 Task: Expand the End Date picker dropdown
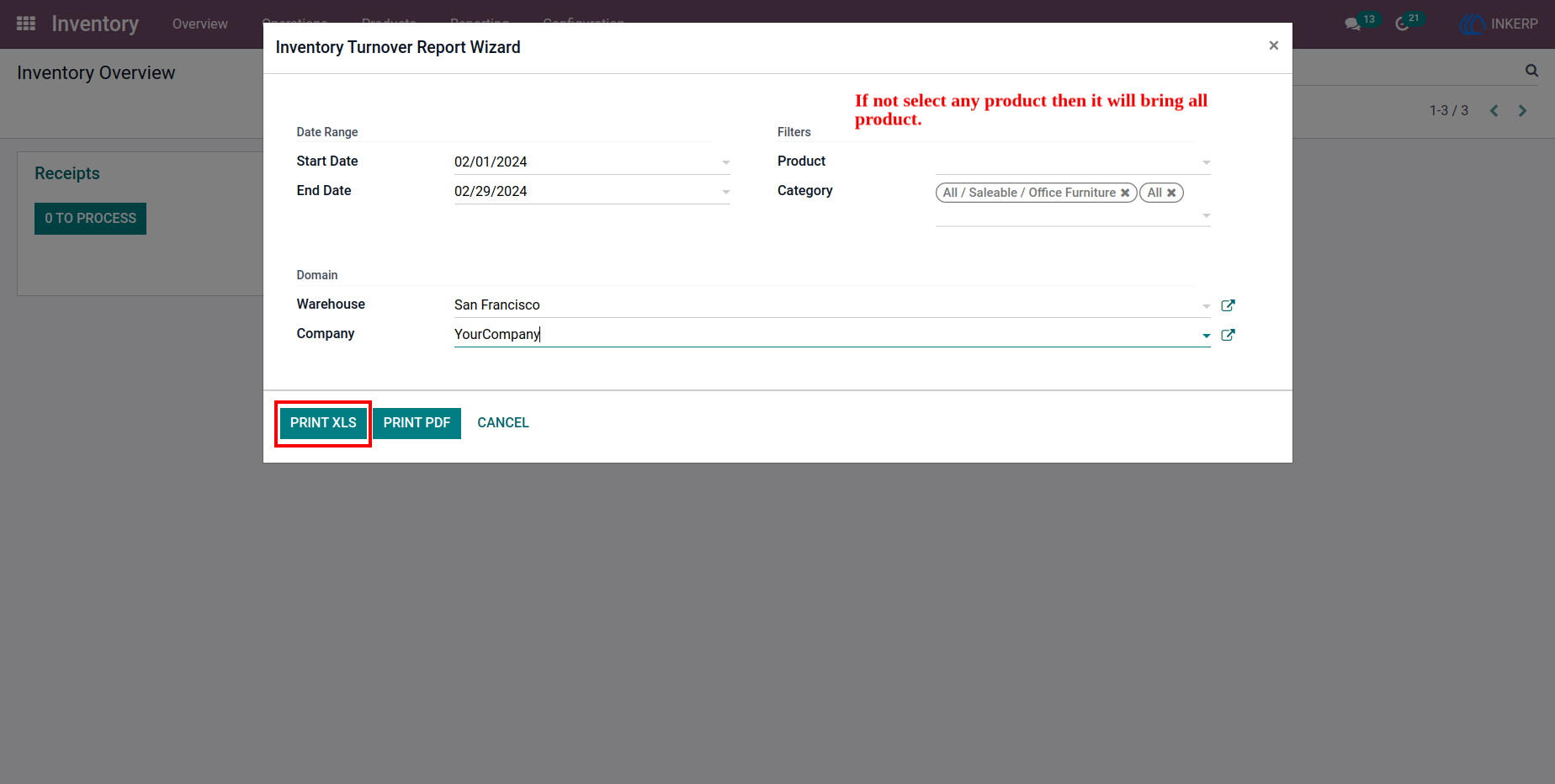click(x=725, y=192)
